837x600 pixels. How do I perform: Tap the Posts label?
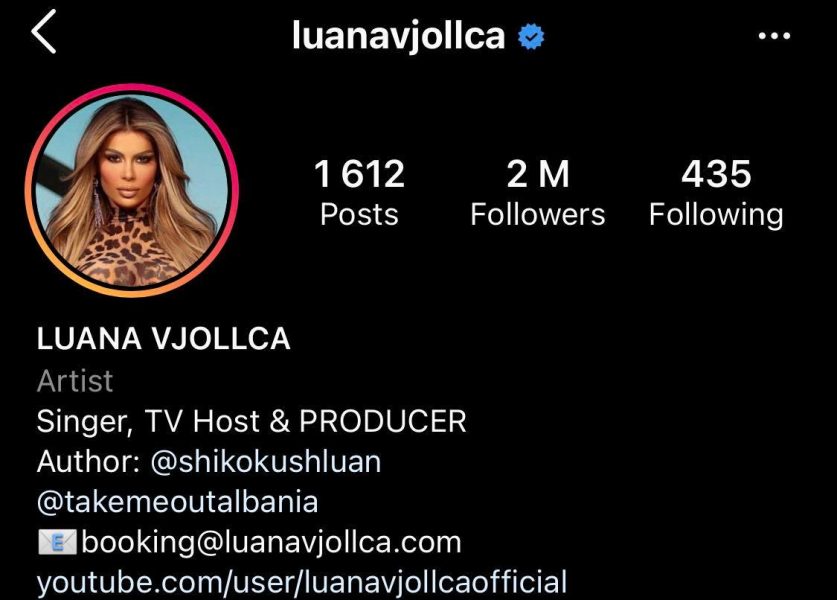click(359, 215)
